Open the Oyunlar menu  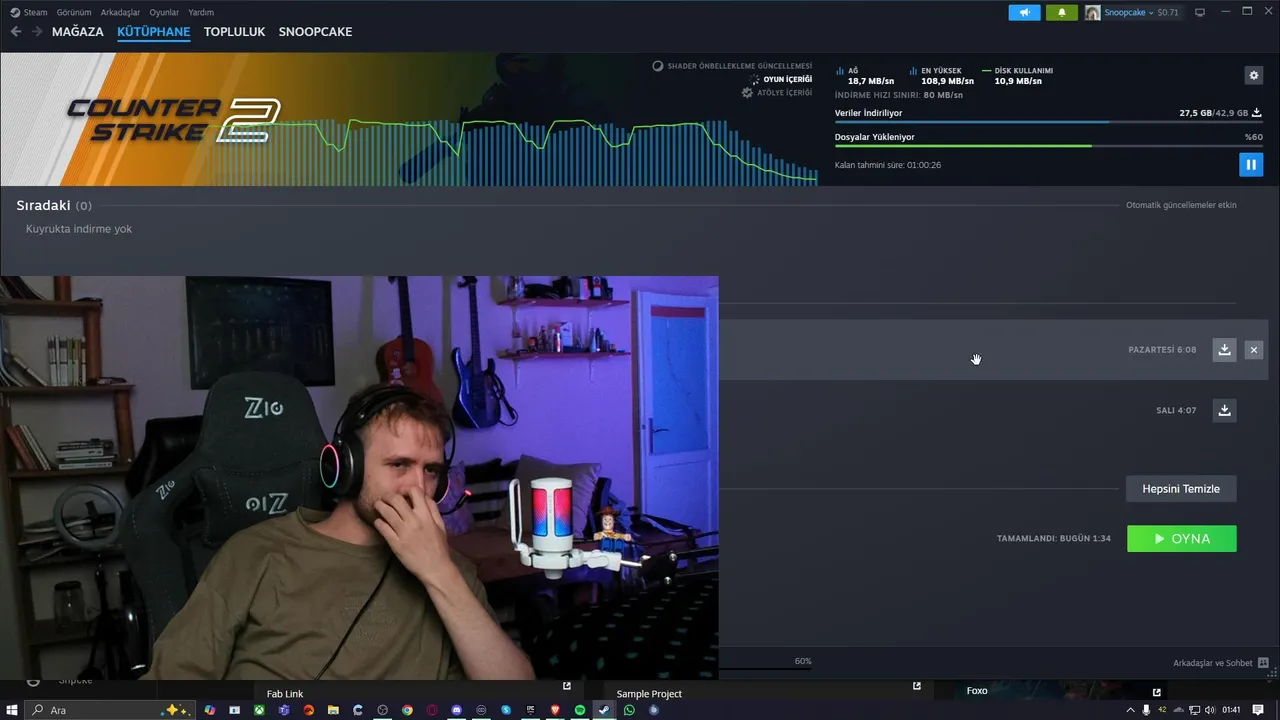pos(164,12)
